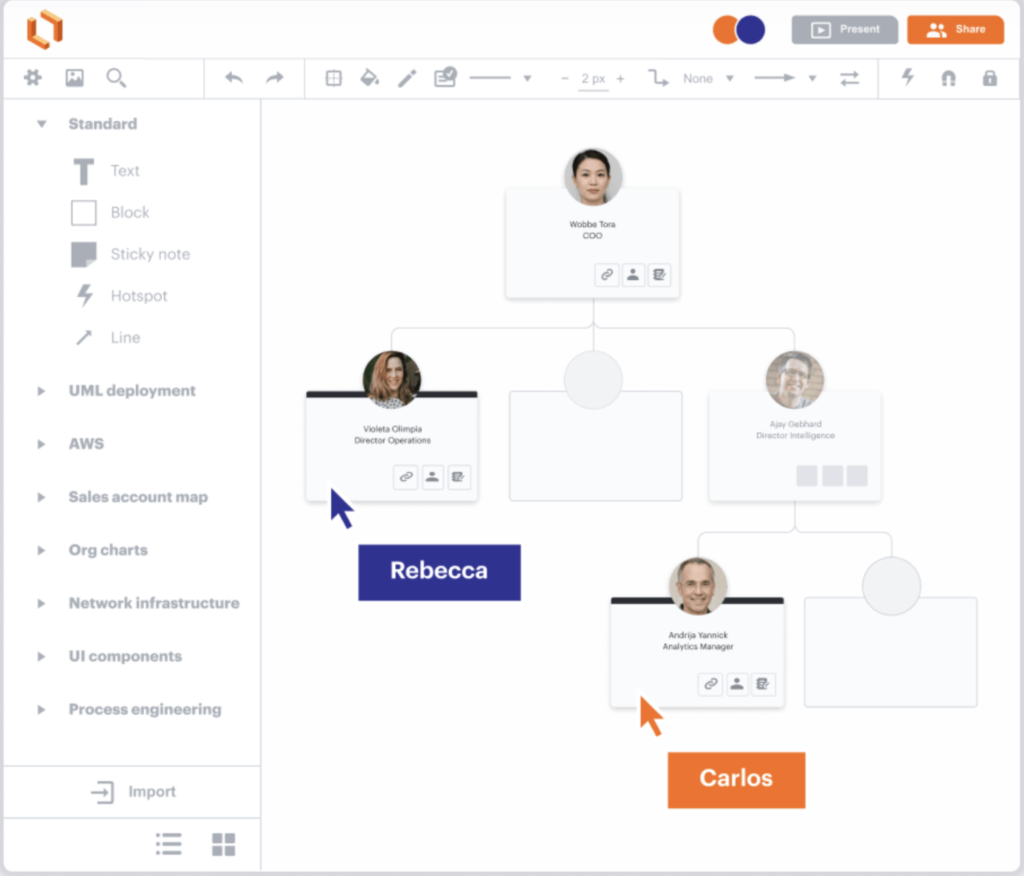1024x876 pixels.
Task: Open the line style dropdown arrow
Action: tap(527, 78)
